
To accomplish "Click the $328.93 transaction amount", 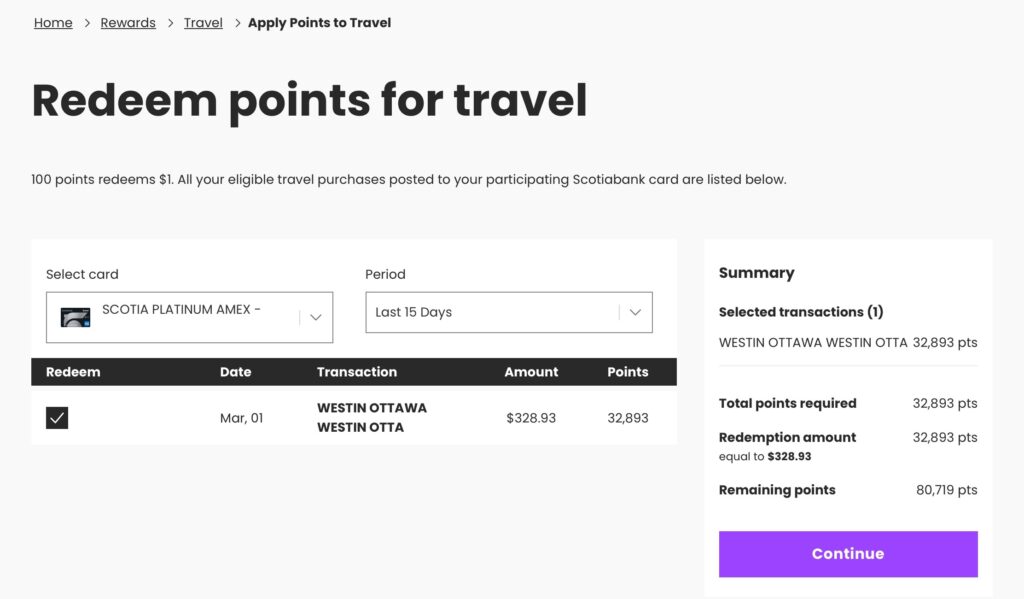I will (x=531, y=418).
